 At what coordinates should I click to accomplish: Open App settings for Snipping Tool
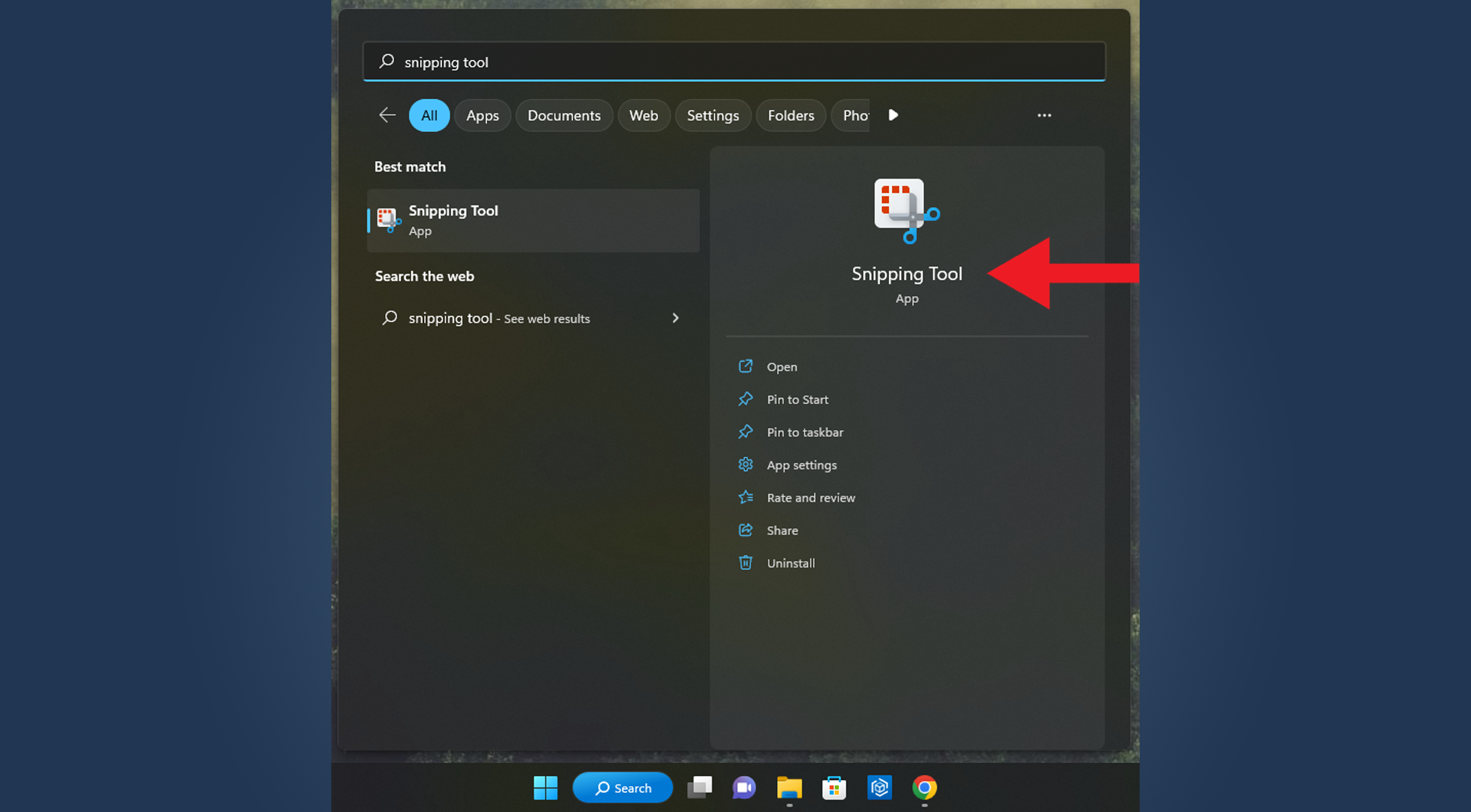tap(801, 465)
